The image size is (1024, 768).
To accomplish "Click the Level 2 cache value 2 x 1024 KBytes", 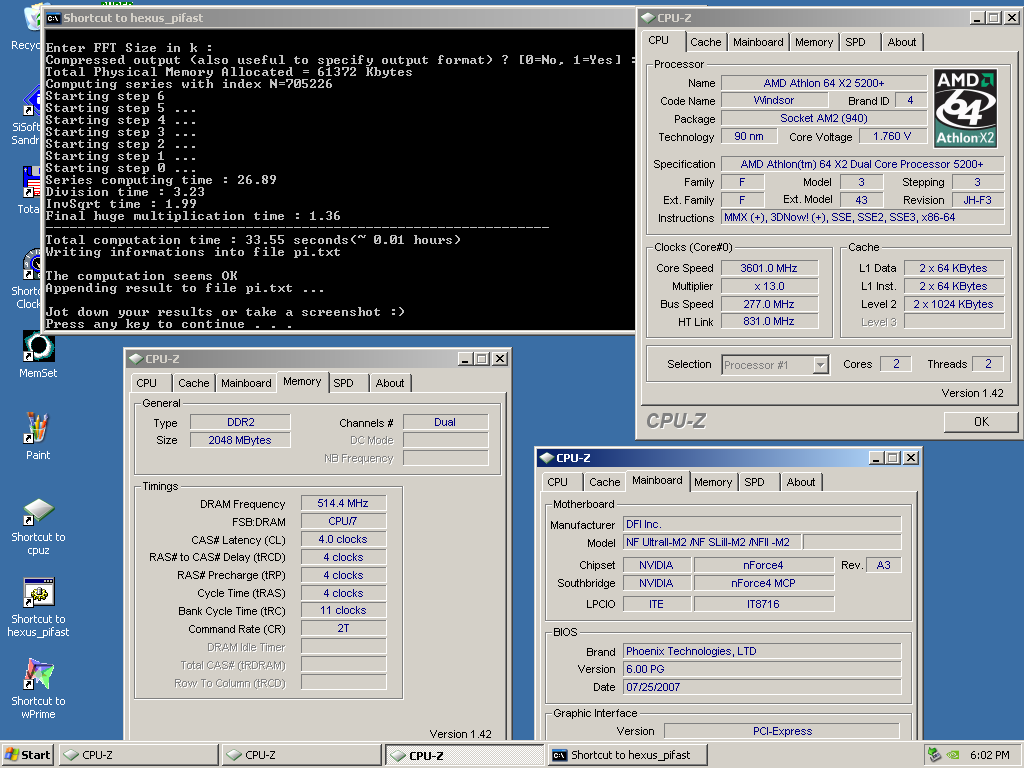I will (x=953, y=304).
